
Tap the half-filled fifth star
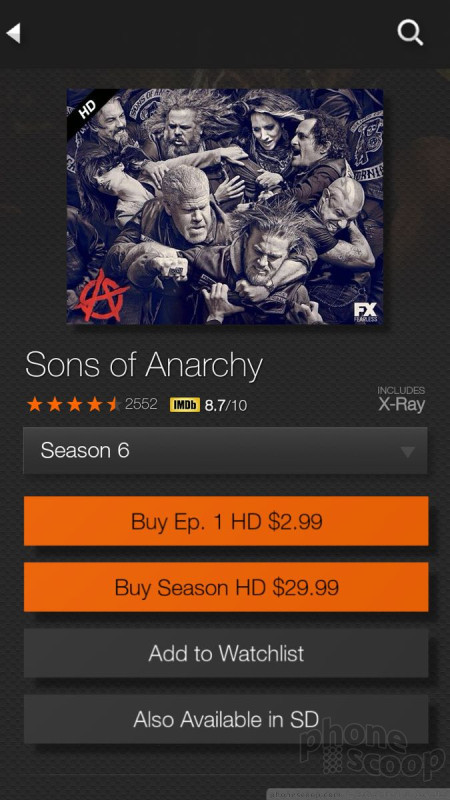click(114, 405)
